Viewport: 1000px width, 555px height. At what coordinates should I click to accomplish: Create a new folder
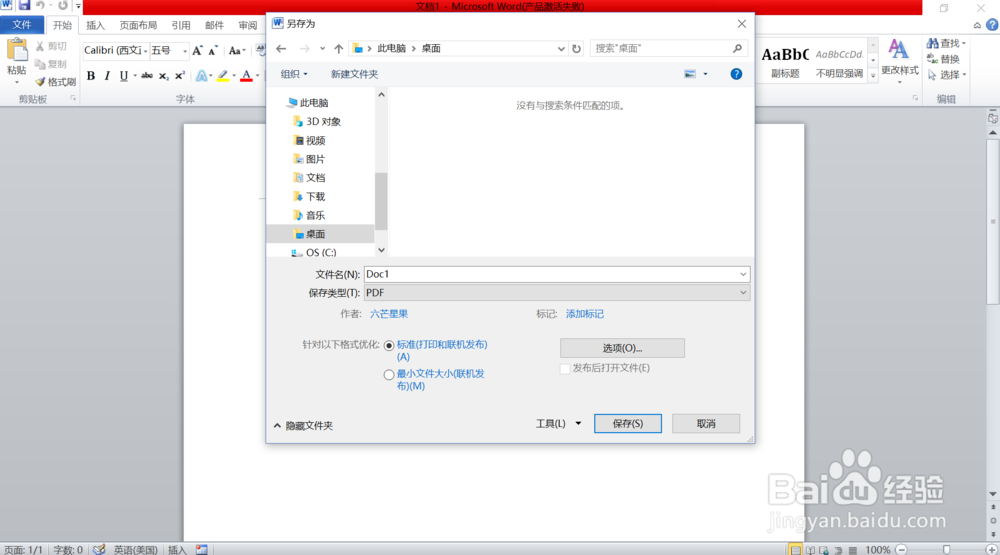point(355,74)
